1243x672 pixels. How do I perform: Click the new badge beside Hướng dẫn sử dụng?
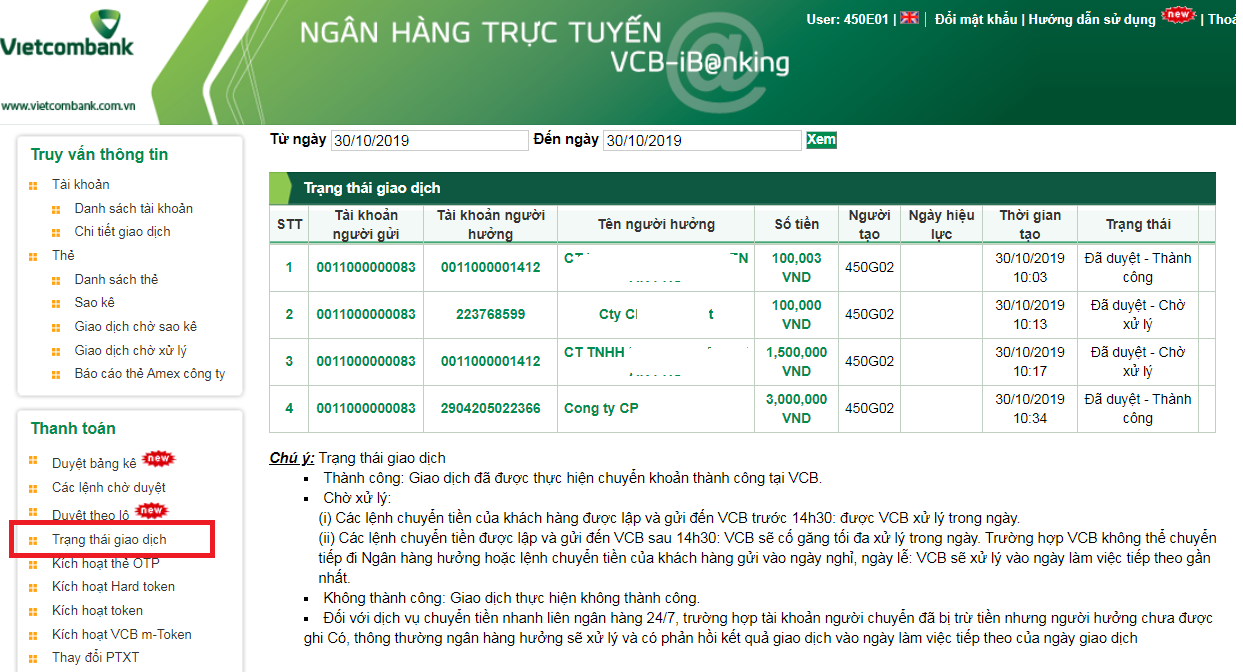click(x=1179, y=14)
